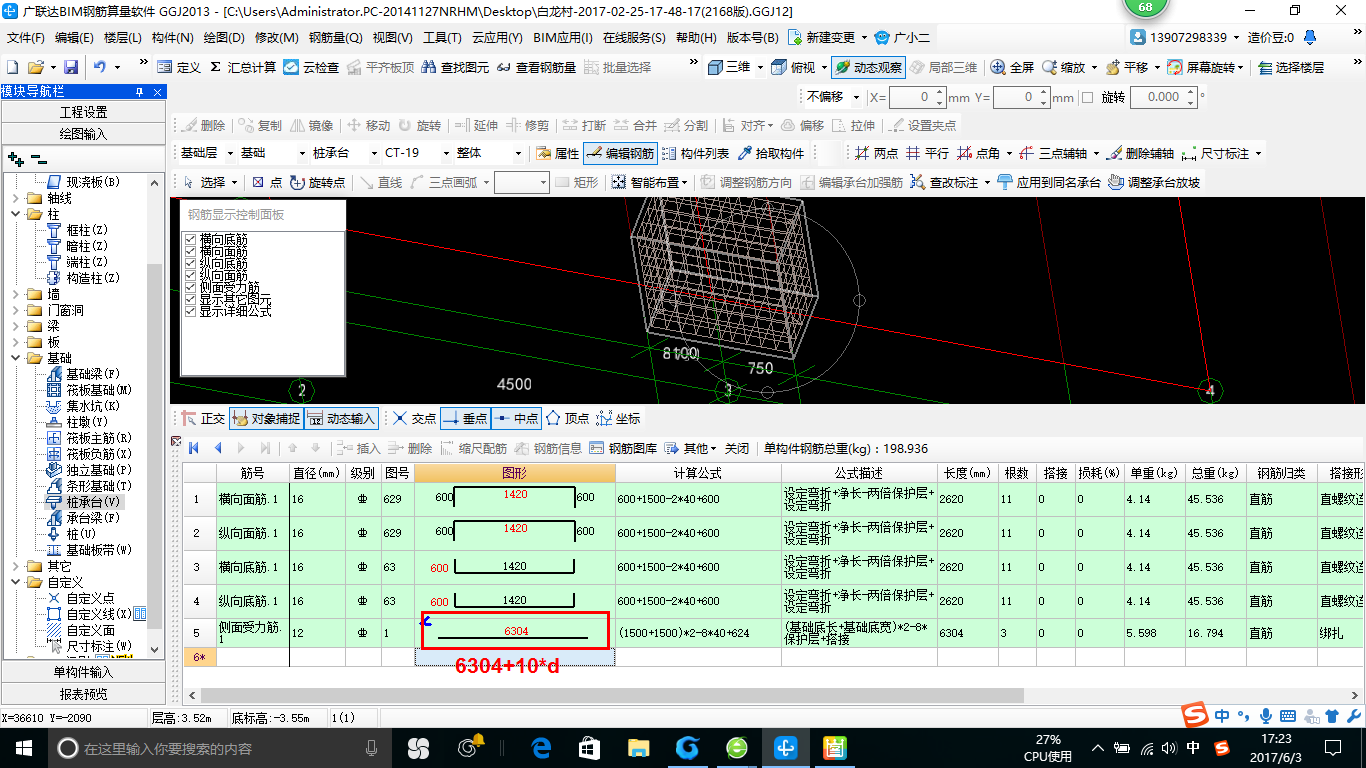Select 两点 auxiliary axis tool
Screen dimensions: 1366x768
[x=876, y=153]
